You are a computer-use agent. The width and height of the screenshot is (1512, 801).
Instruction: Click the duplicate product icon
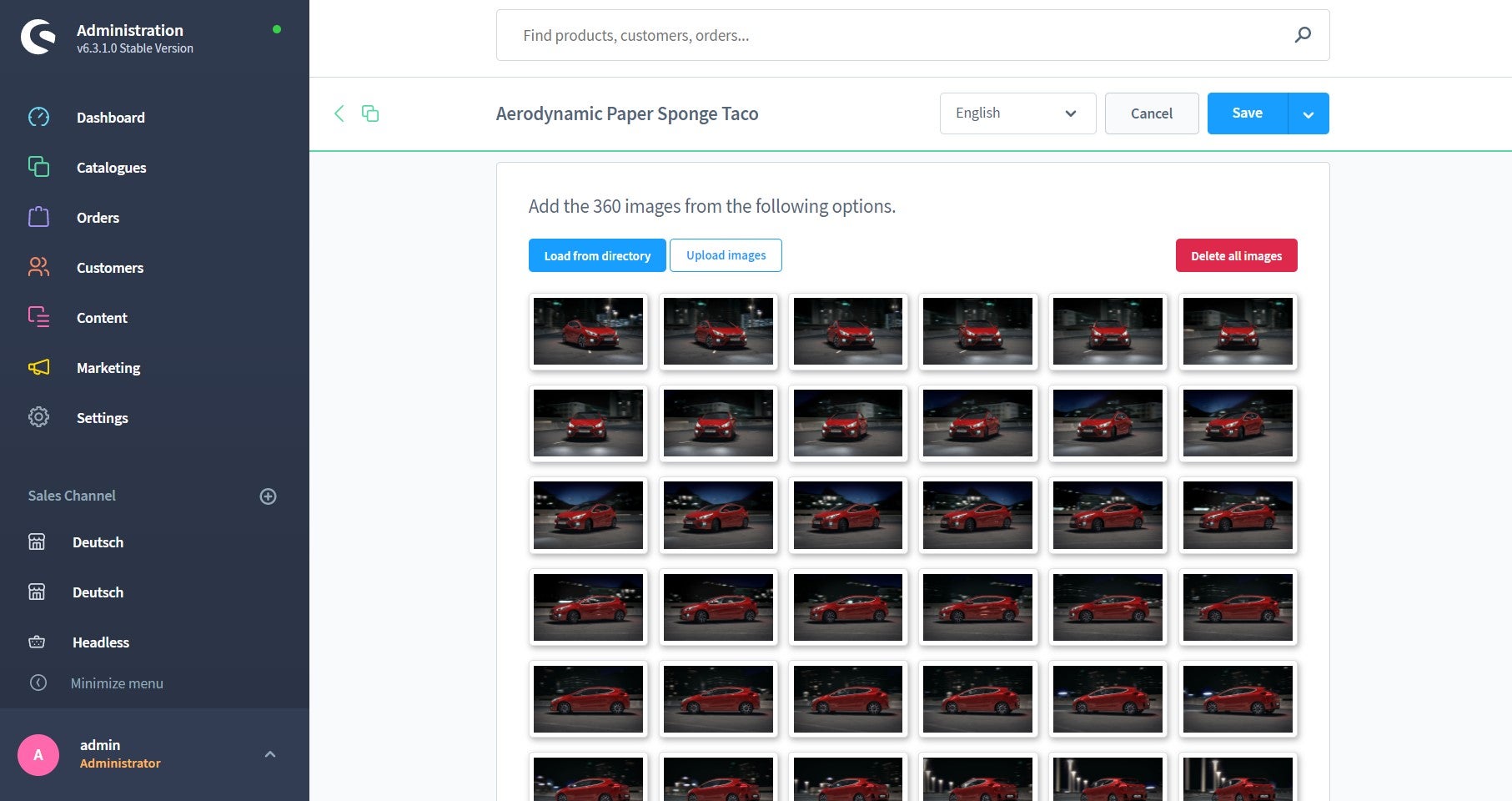click(370, 113)
